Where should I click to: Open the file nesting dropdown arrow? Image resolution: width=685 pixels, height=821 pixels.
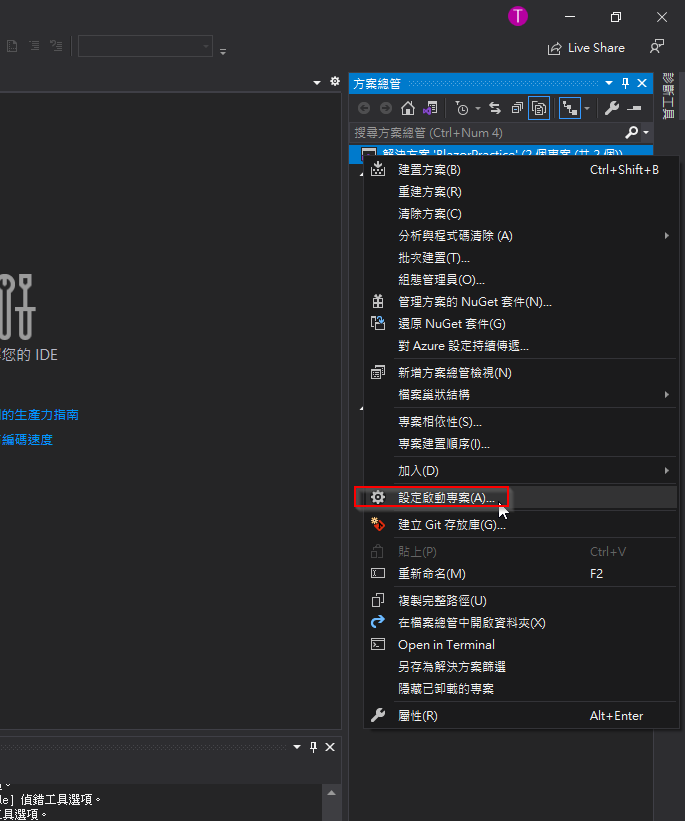click(x=587, y=108)
